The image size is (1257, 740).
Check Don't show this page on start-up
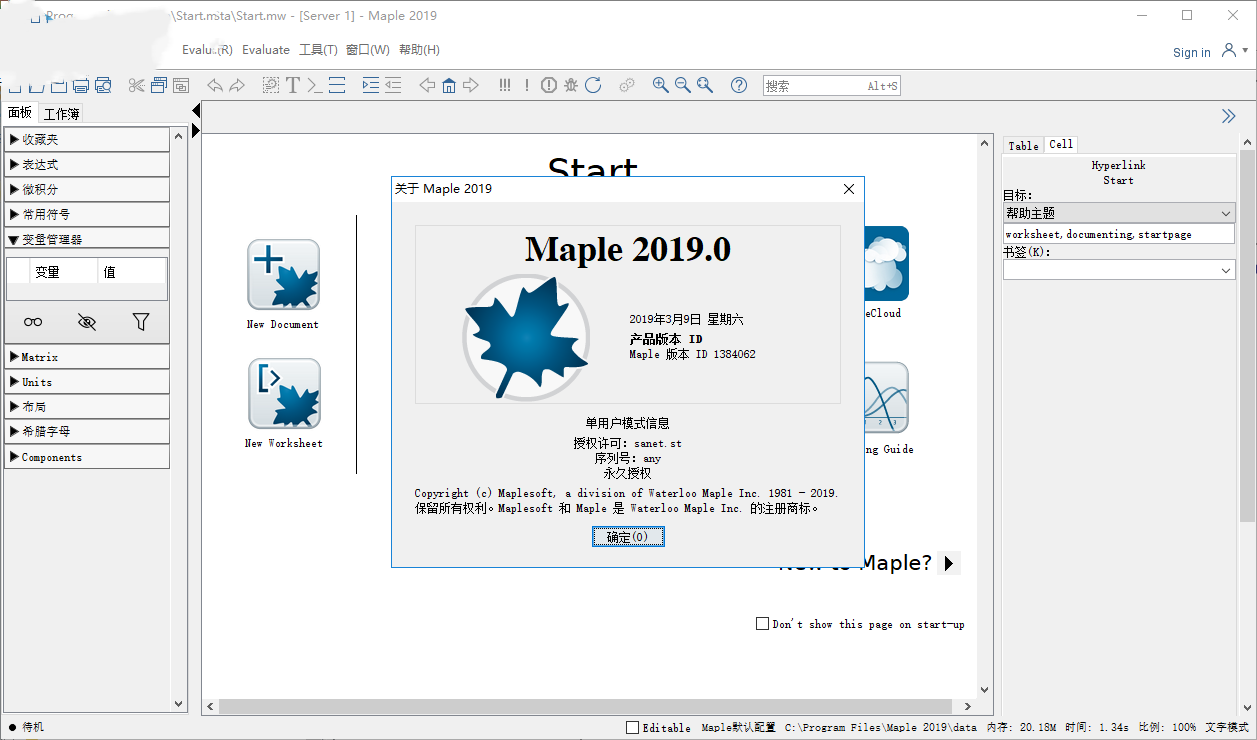tap(762, 624)
